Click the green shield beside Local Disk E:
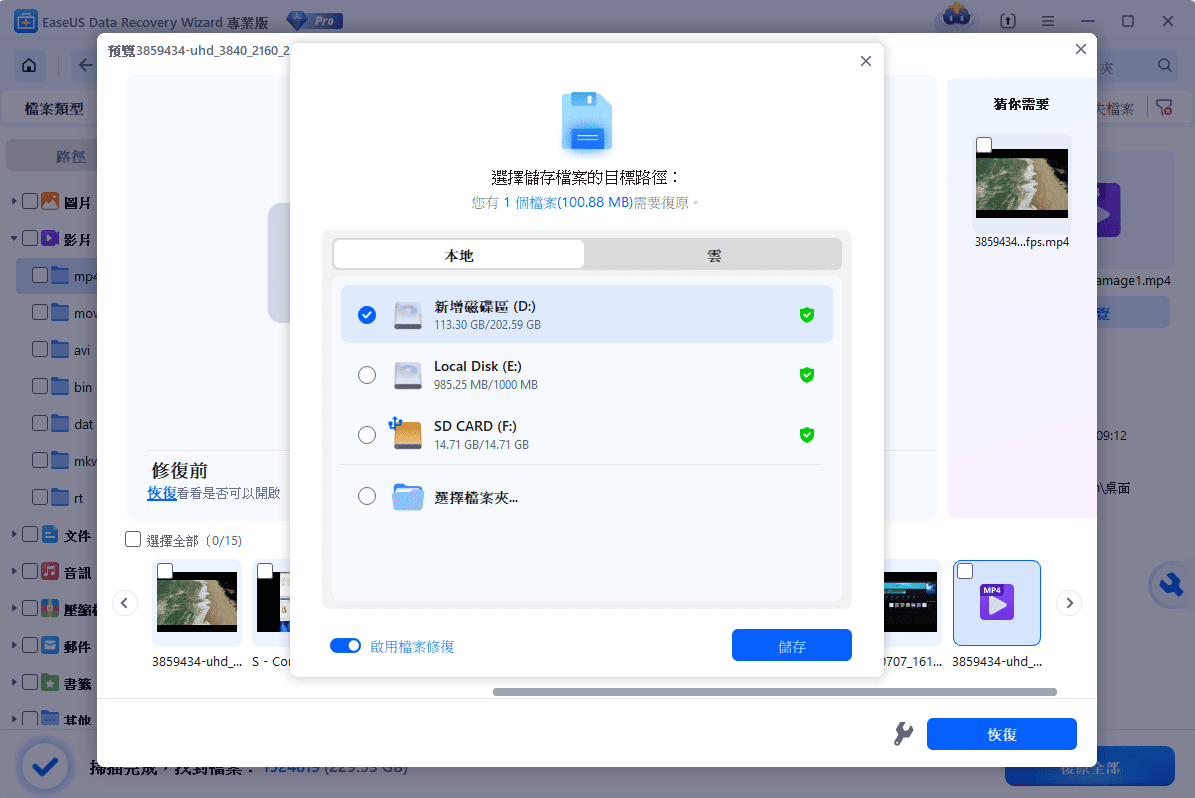Screen dimensions: 1195x798 coord(806,375)
